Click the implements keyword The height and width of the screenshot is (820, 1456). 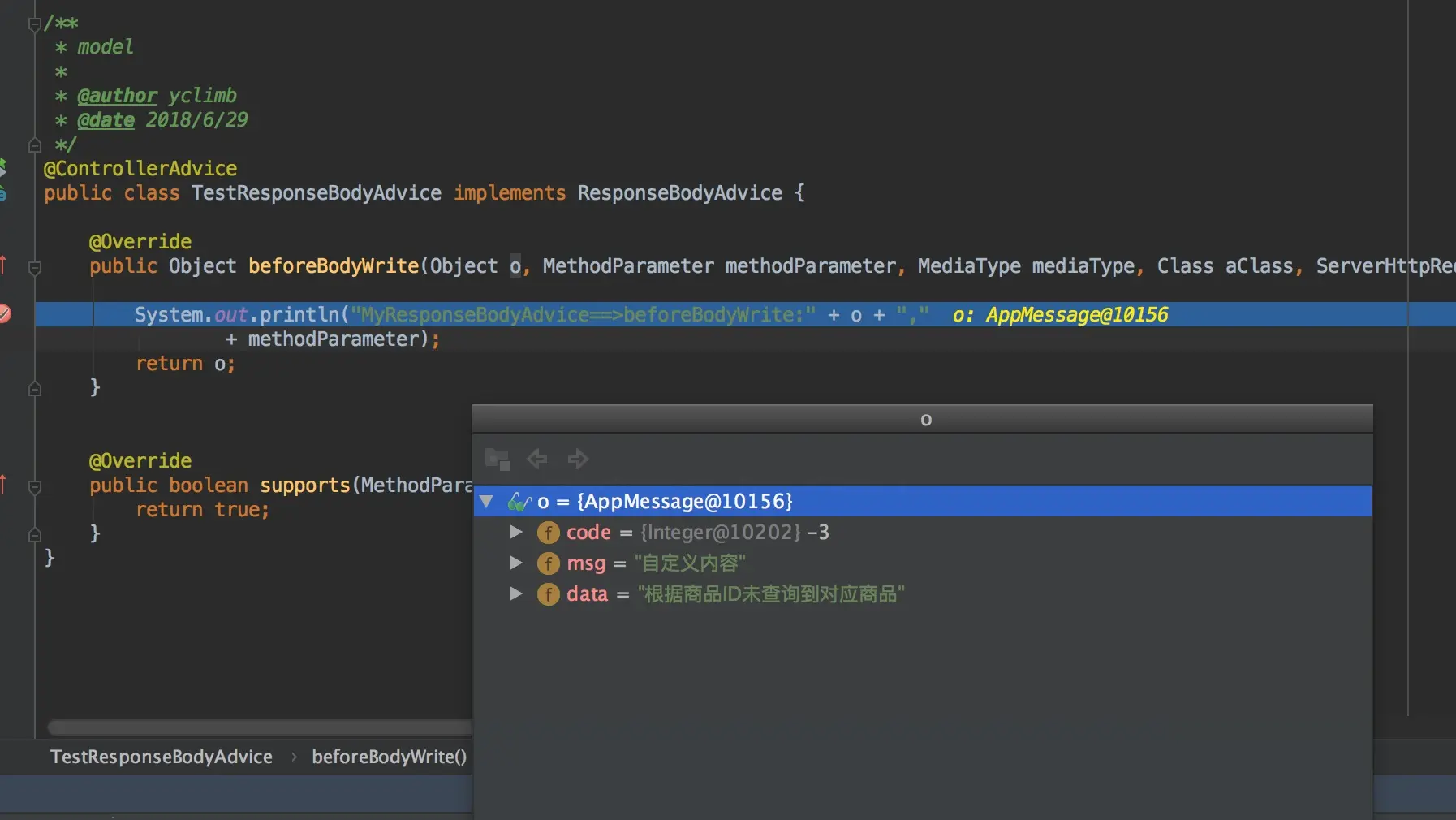pyautogui.click(x=510, y=193)
